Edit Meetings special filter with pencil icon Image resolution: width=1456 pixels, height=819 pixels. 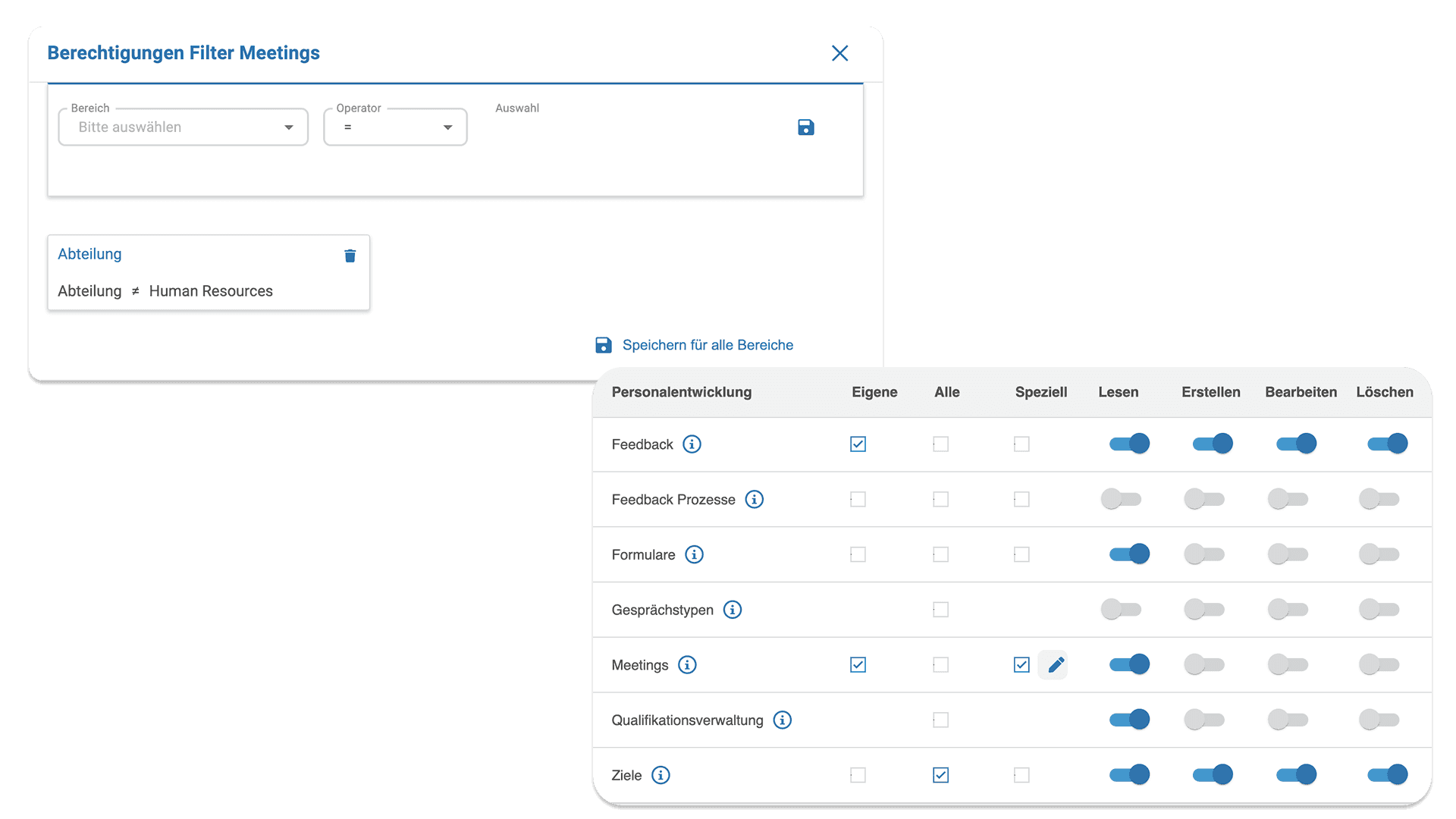coord(1055,665)
